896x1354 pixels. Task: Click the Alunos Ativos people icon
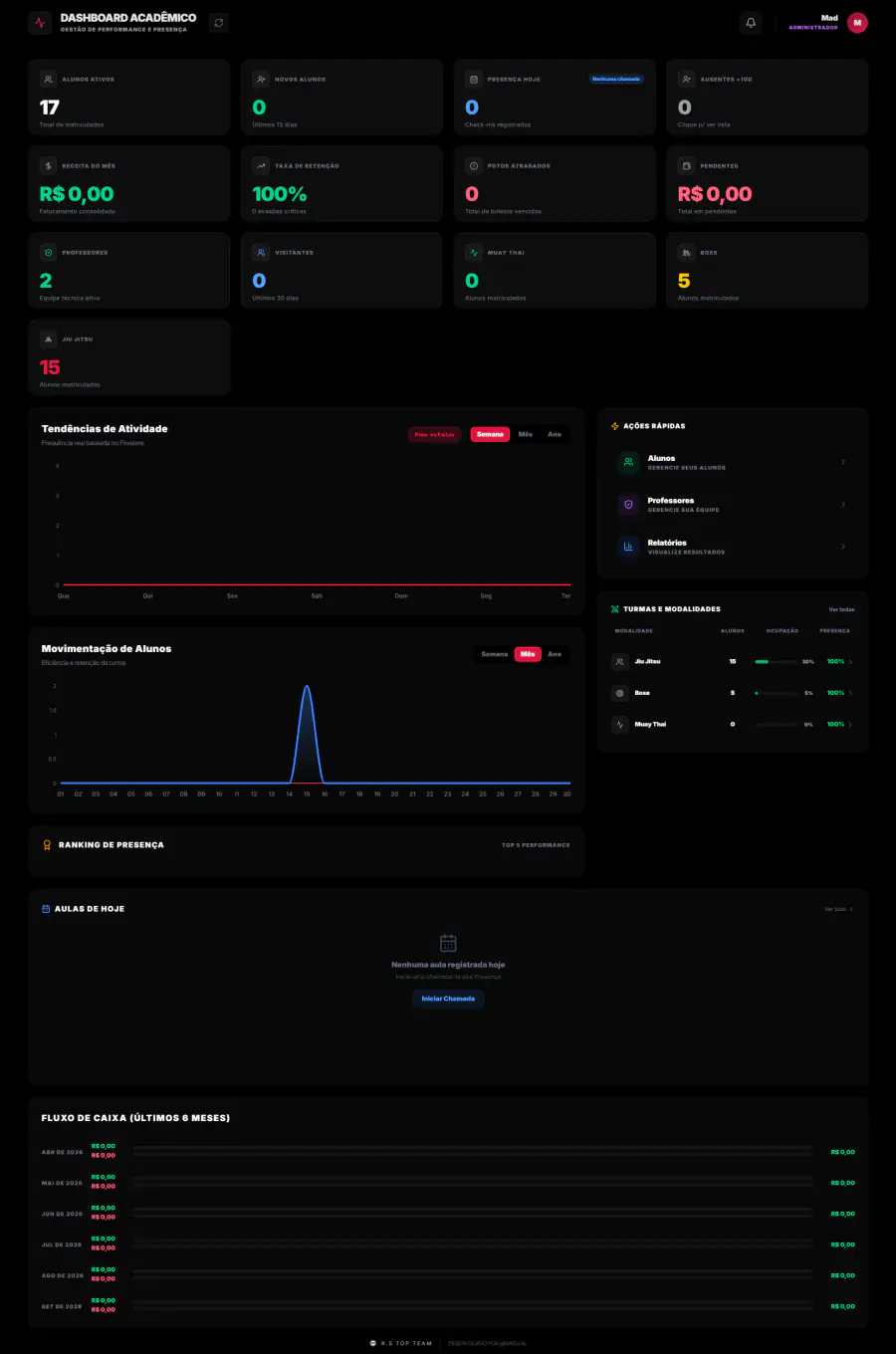click(x=48, y=79)
